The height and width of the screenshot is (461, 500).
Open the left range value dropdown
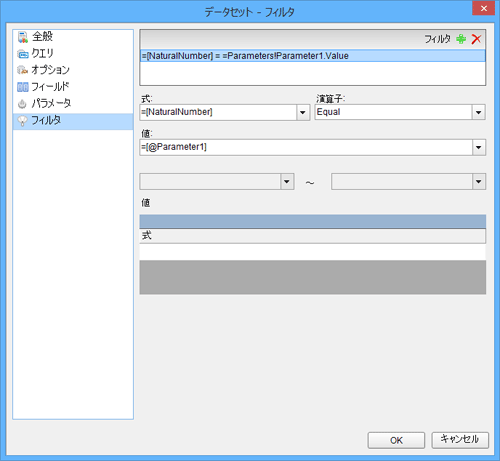click(x=287, y=182)
